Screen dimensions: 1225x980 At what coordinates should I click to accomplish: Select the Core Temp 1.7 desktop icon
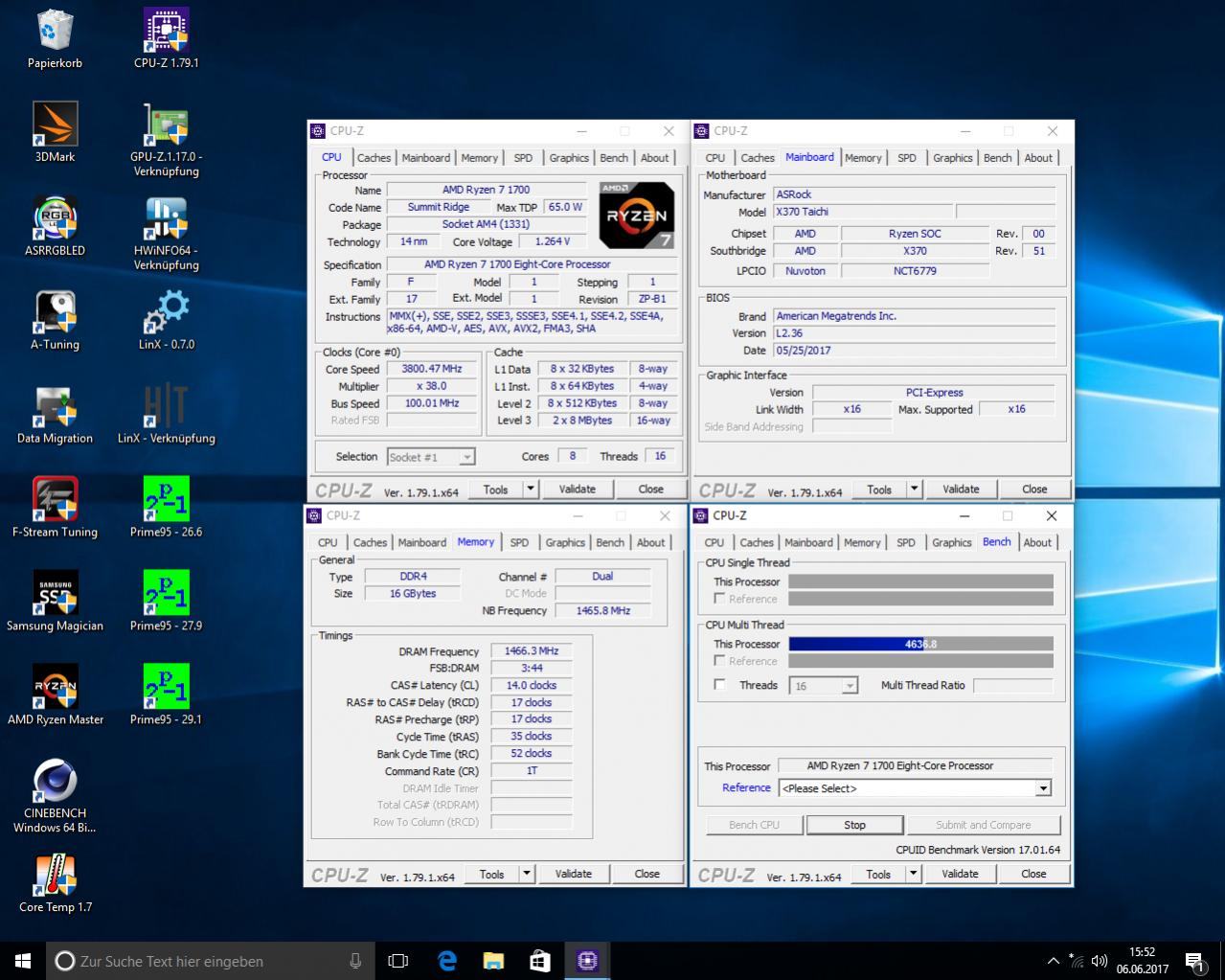pyautogui.click(x=55, y=883)
